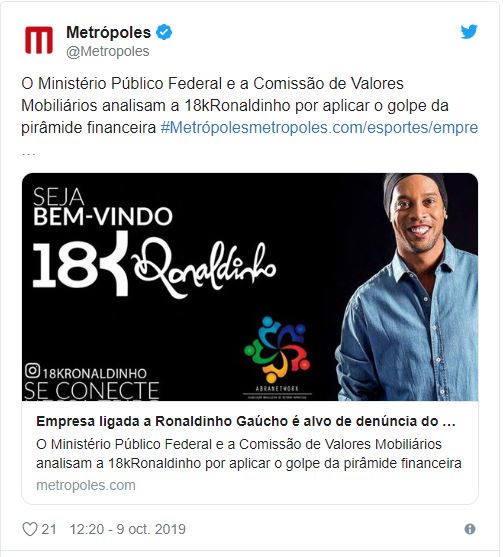Click the Instagram icon in the banner
The width and height of the screenshot is (503, 557).
tap(32, 371)
